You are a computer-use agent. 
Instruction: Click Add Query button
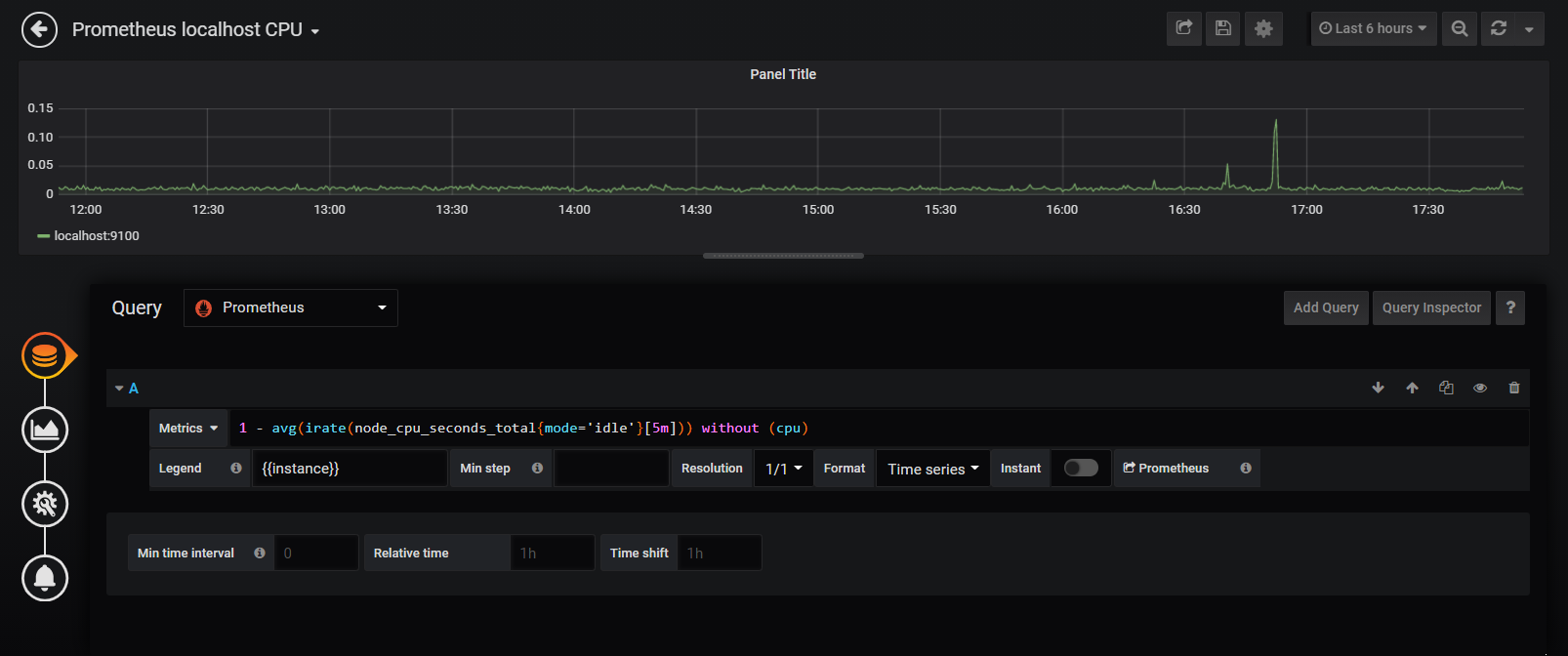[x=1326, y=307]
